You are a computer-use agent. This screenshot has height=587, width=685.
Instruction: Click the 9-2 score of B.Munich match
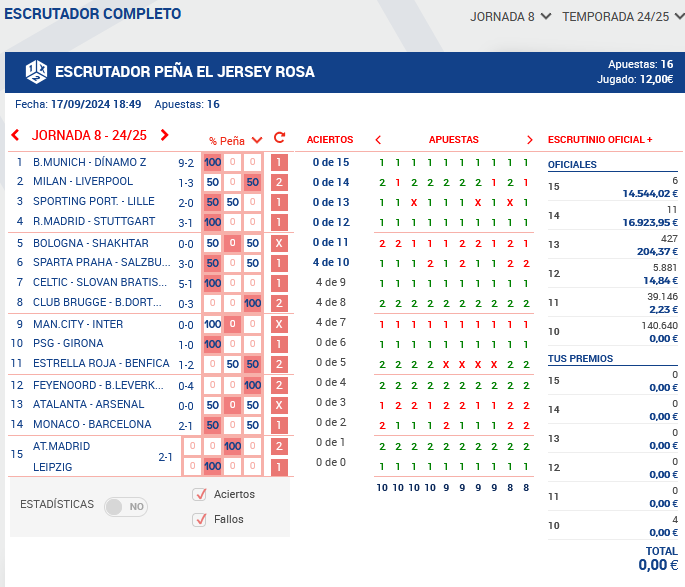click(186, 163)
